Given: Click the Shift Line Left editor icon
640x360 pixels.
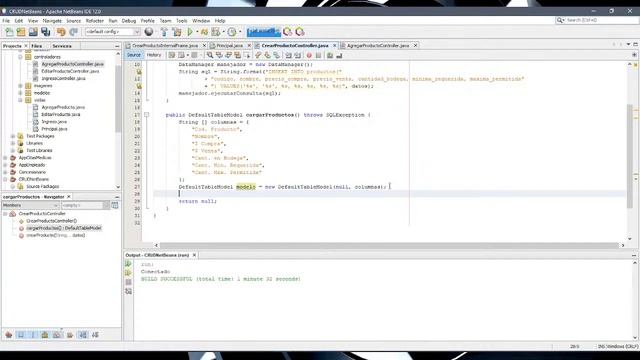Looking at the screenshot, I should [x=289, y=55].
